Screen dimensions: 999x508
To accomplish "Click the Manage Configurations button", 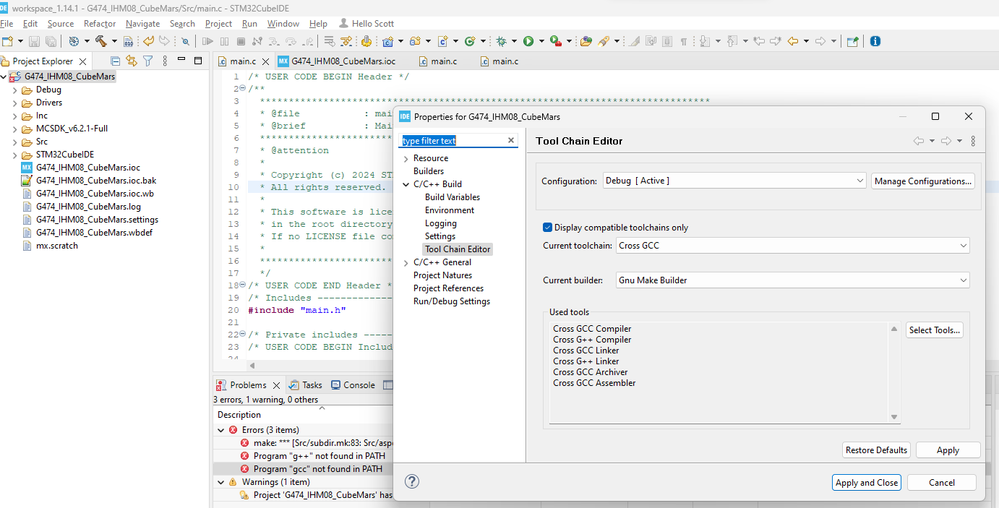I will click(922, 181).
